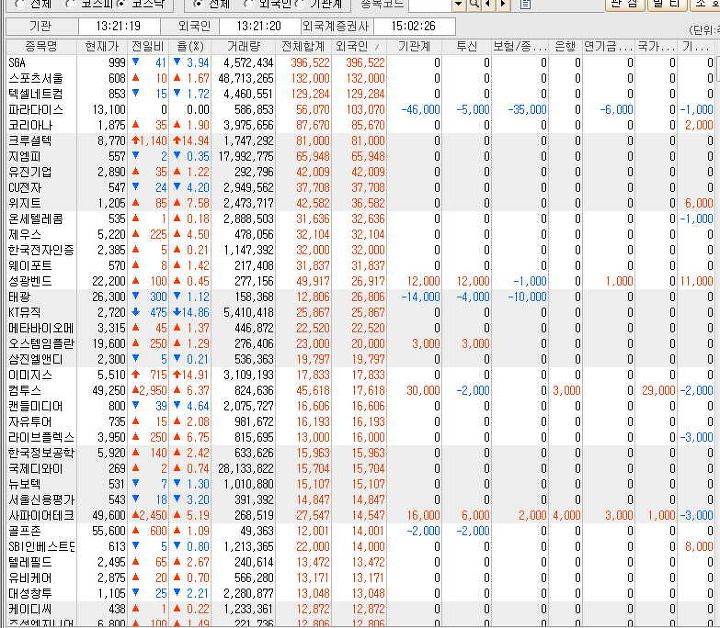
Task: Select the 온세텔레콤 stock row
Action: [360, 219]
